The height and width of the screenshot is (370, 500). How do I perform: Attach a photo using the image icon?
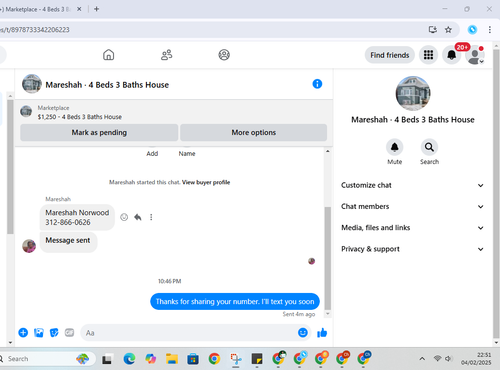[39, 333]
